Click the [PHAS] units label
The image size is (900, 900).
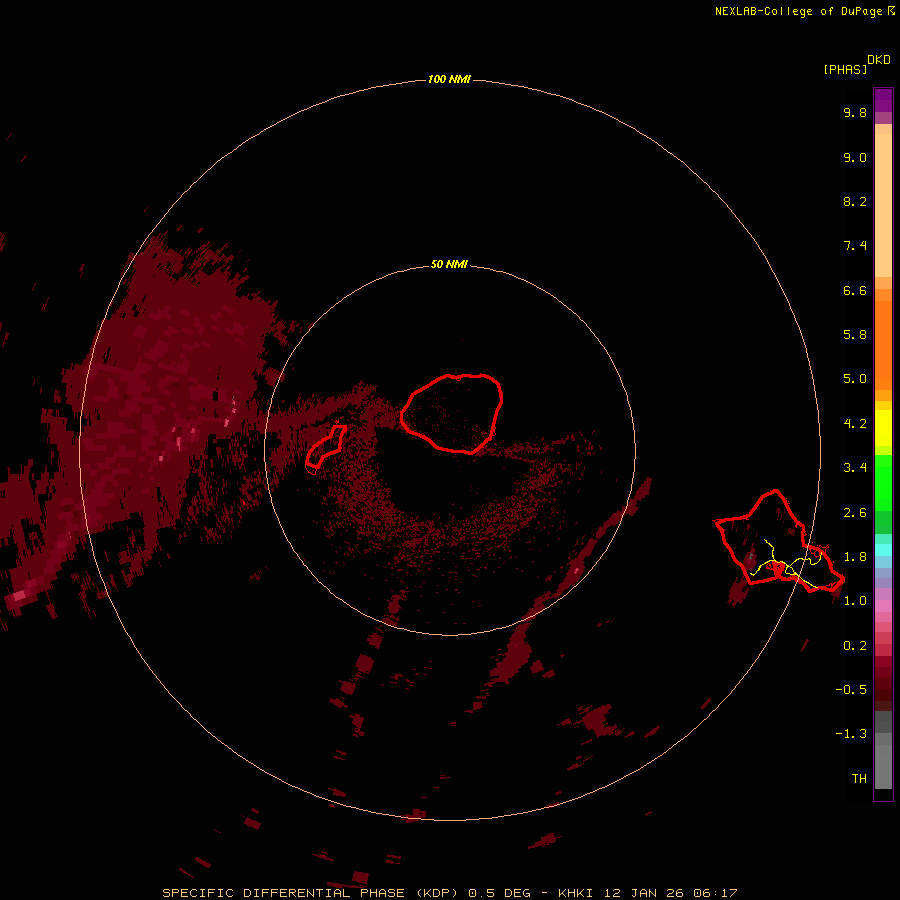click(845, 69)
